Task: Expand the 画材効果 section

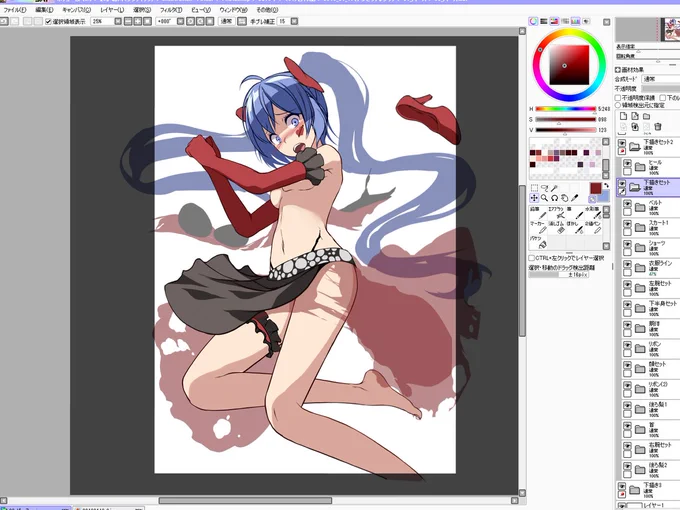Action: click(618, 69)
